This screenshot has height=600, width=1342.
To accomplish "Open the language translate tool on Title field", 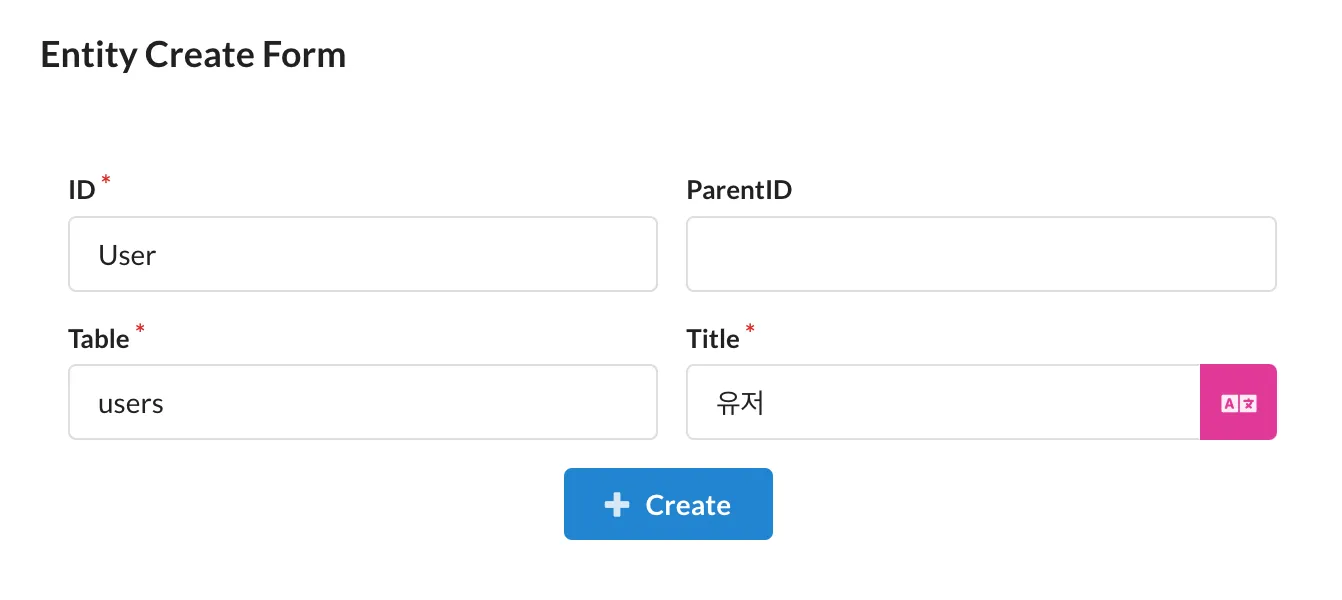I will pyautogui.click(x=1238, y=401).
